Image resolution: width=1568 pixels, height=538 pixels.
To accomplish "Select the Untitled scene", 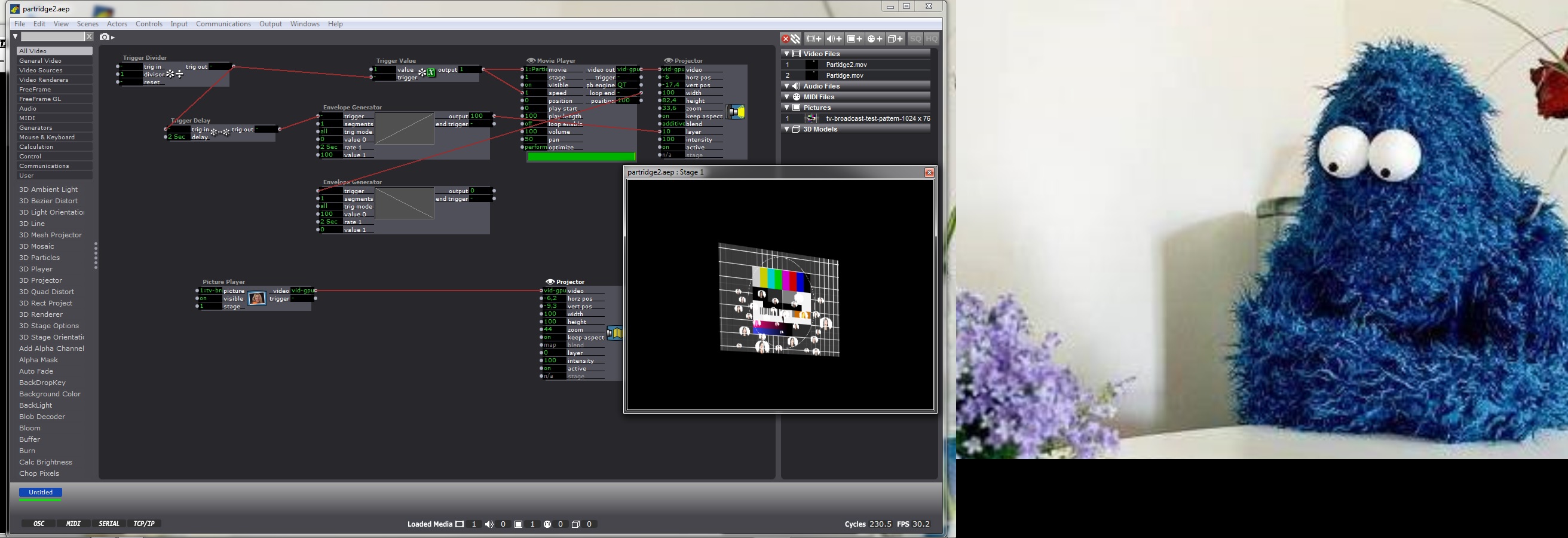I will tap(40, 493).
